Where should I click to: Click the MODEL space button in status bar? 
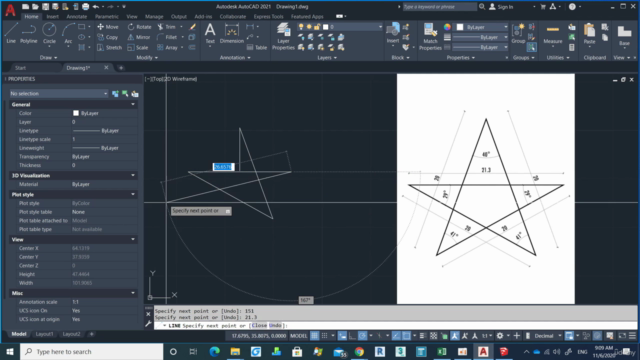pos(298,336)
